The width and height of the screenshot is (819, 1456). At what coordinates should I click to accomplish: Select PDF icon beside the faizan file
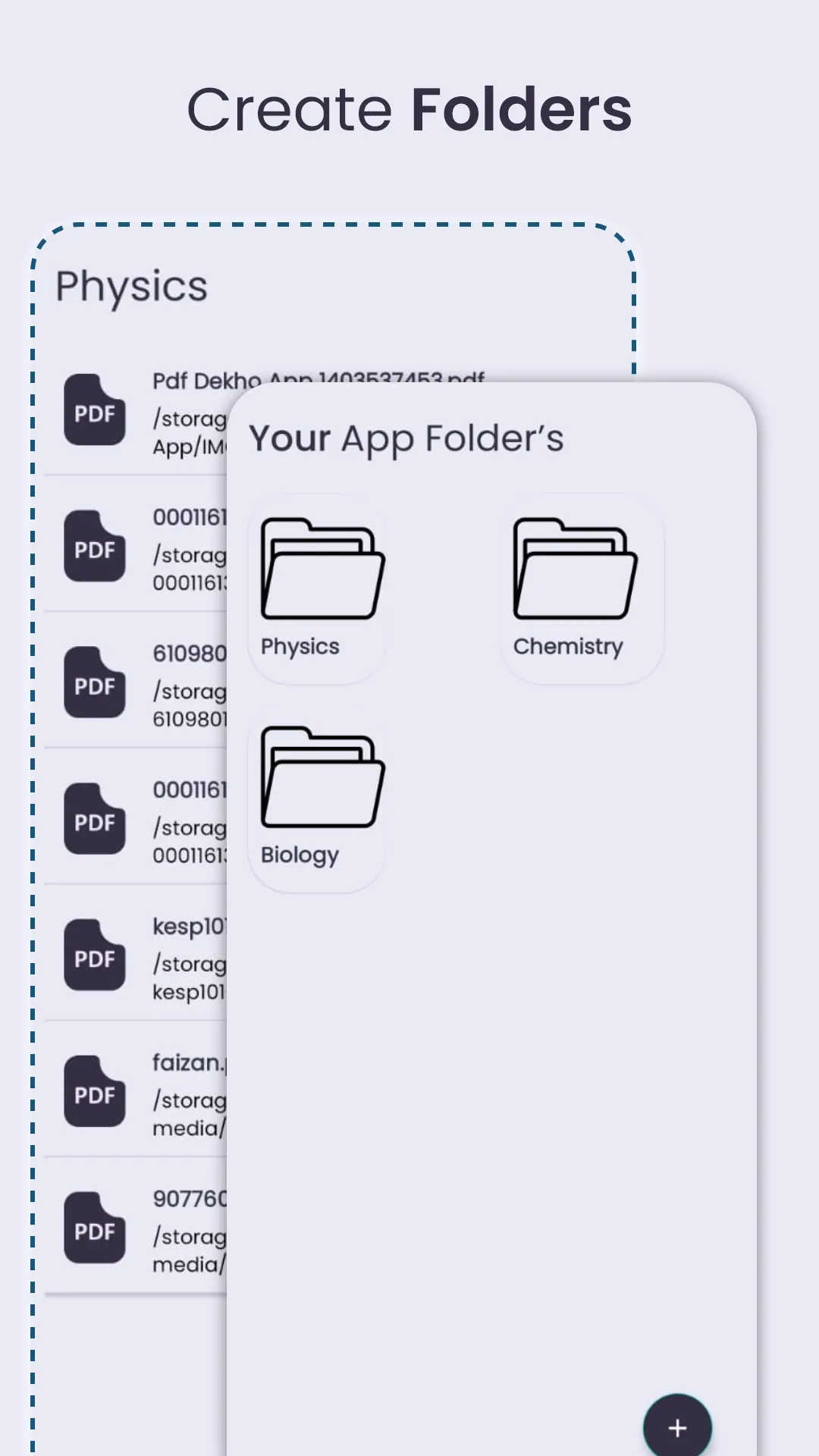point(95,1091)
